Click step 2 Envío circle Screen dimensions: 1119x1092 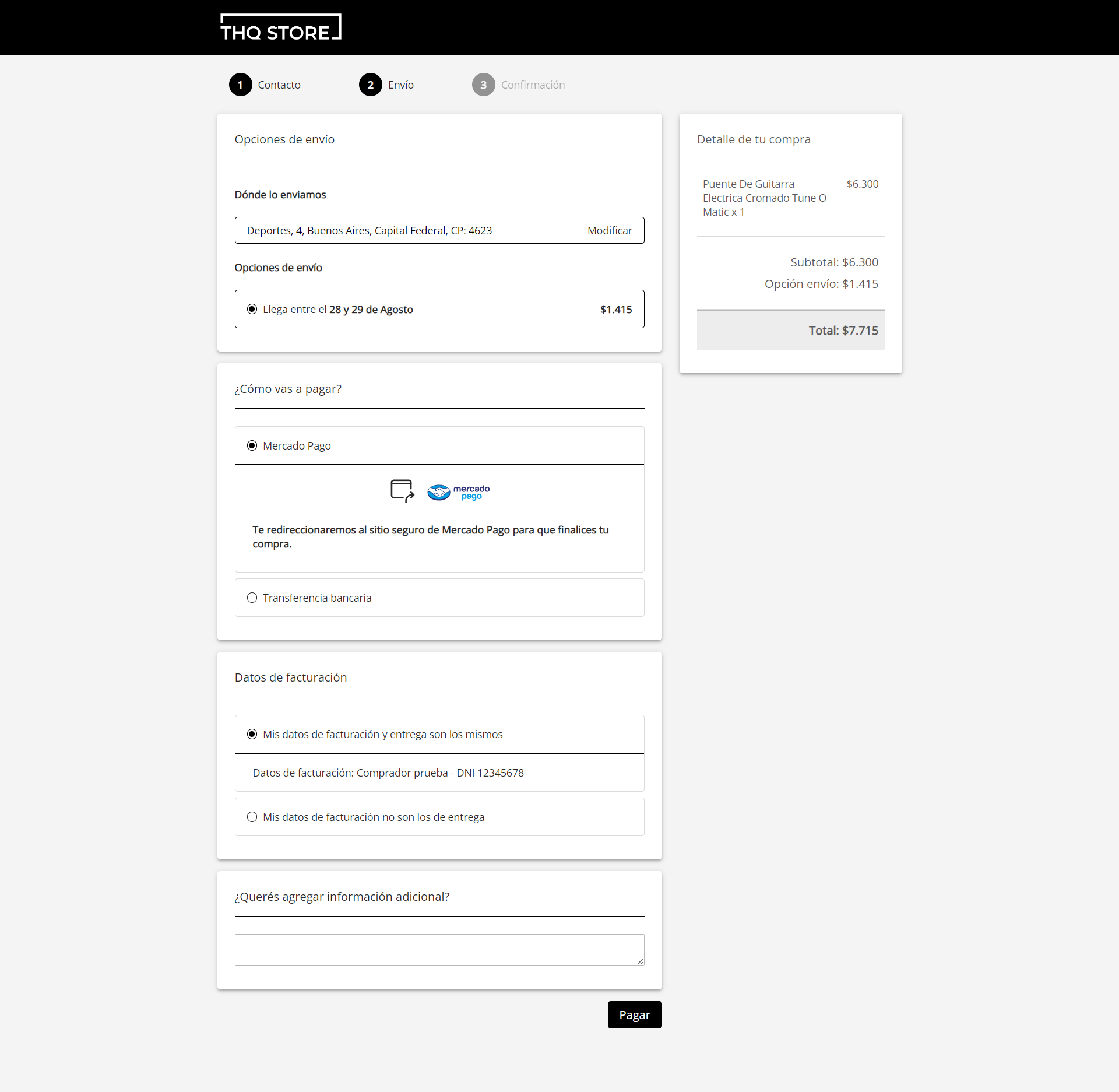(370, 85)
